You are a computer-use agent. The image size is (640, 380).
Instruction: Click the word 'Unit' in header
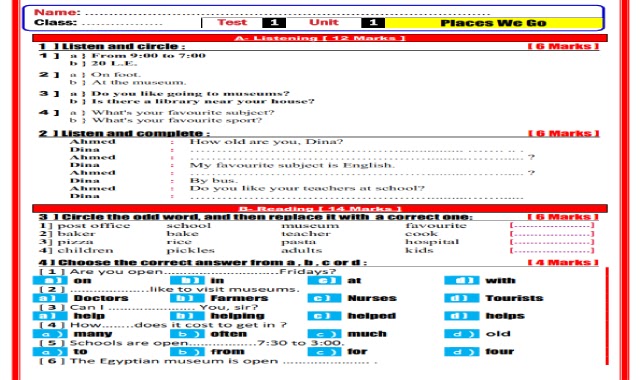[x=324, y=22]
